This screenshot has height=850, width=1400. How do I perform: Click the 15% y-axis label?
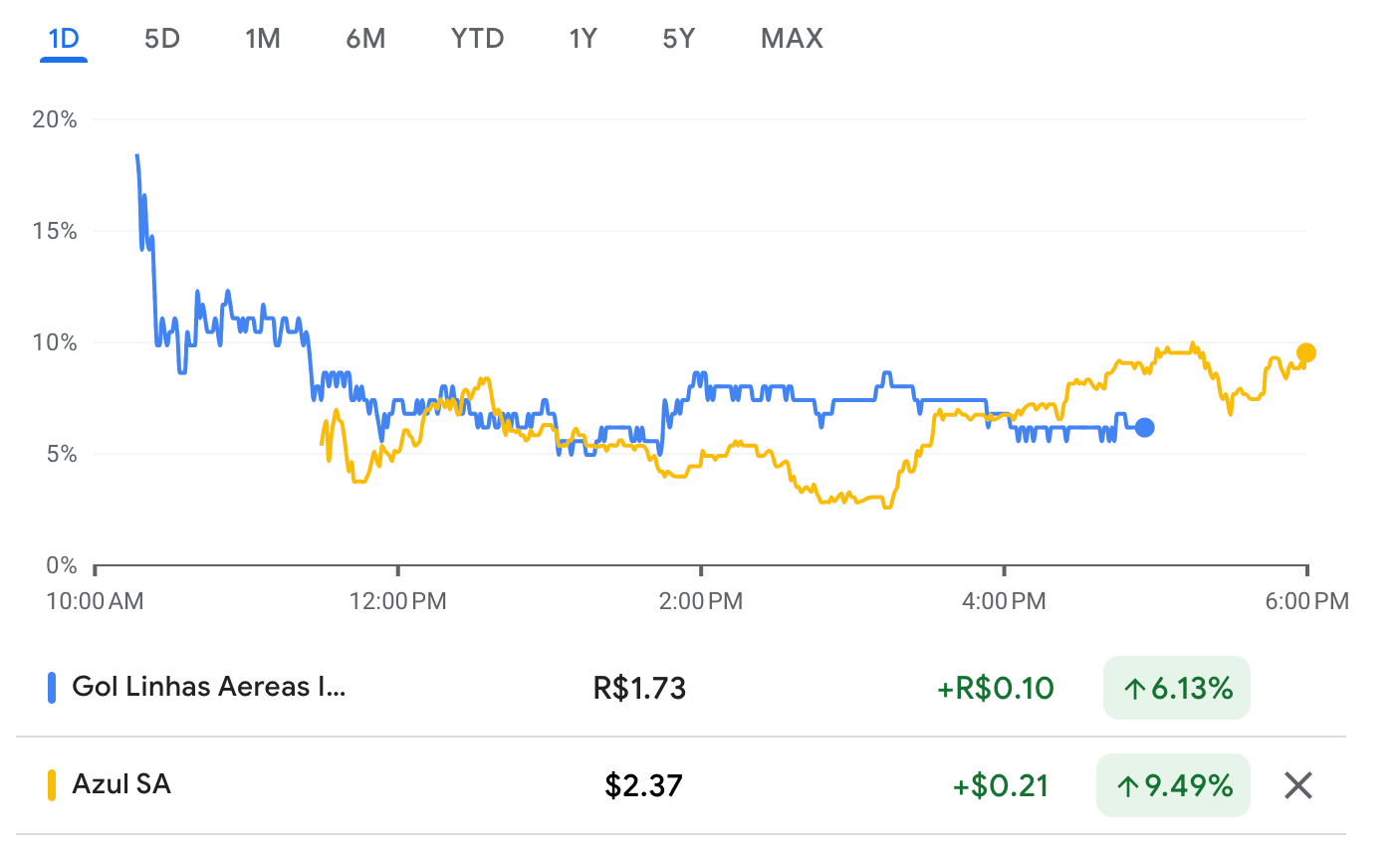tap(55, 231)
